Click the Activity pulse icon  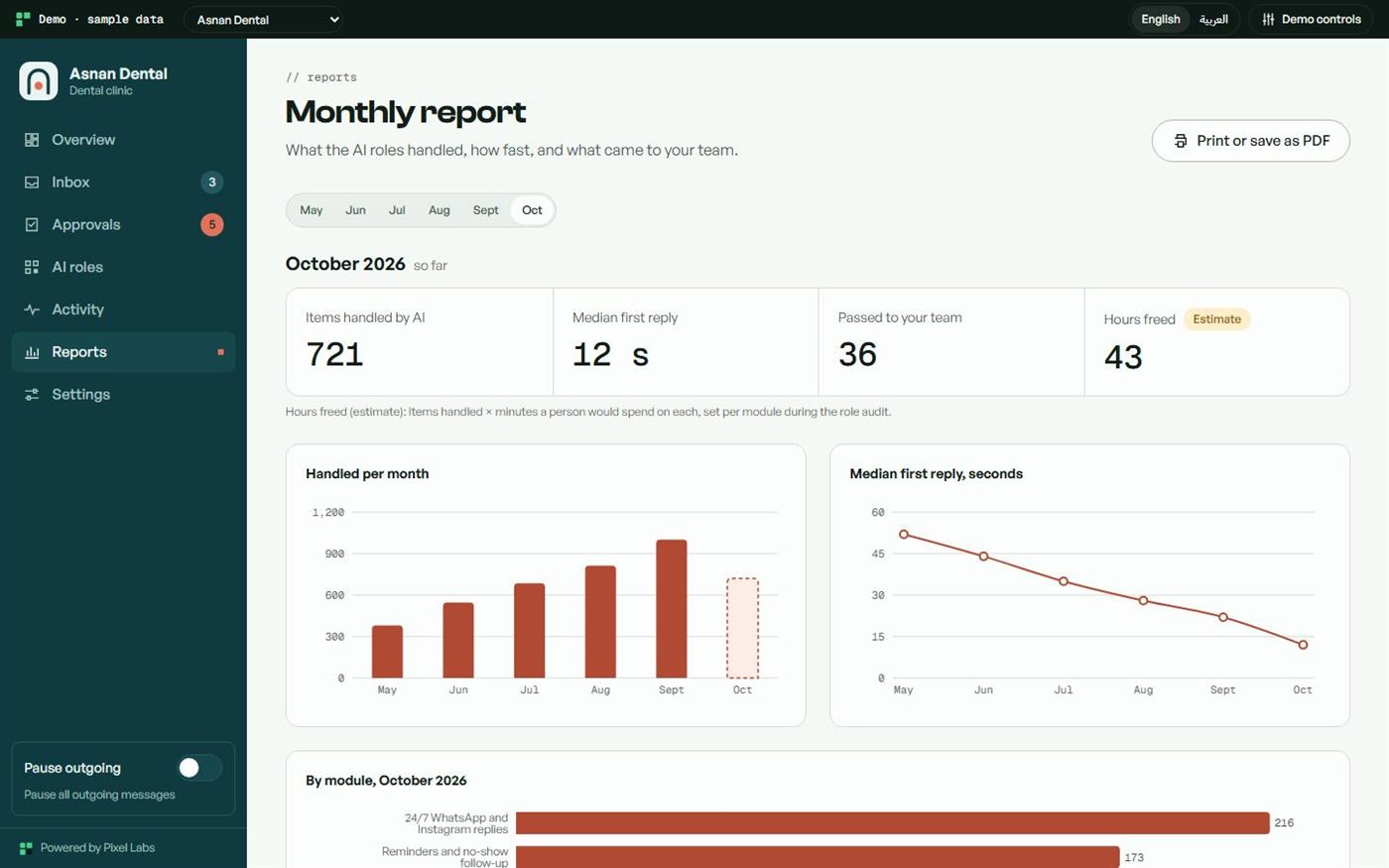(32, 310)
